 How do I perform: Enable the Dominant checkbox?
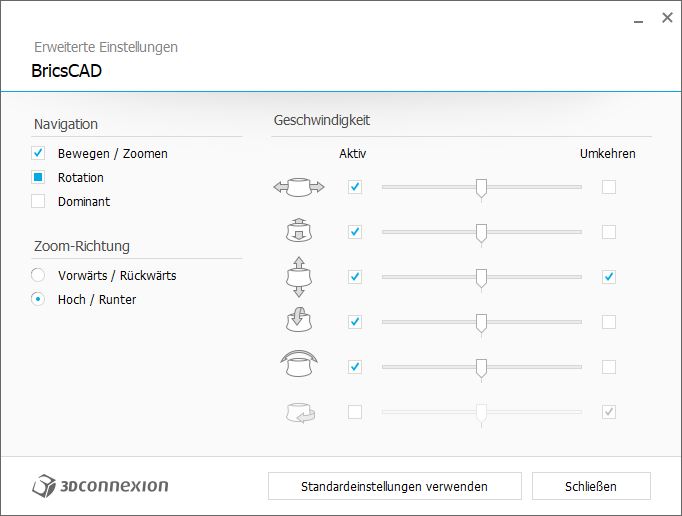pyautogui.click(x=38, y=201)
